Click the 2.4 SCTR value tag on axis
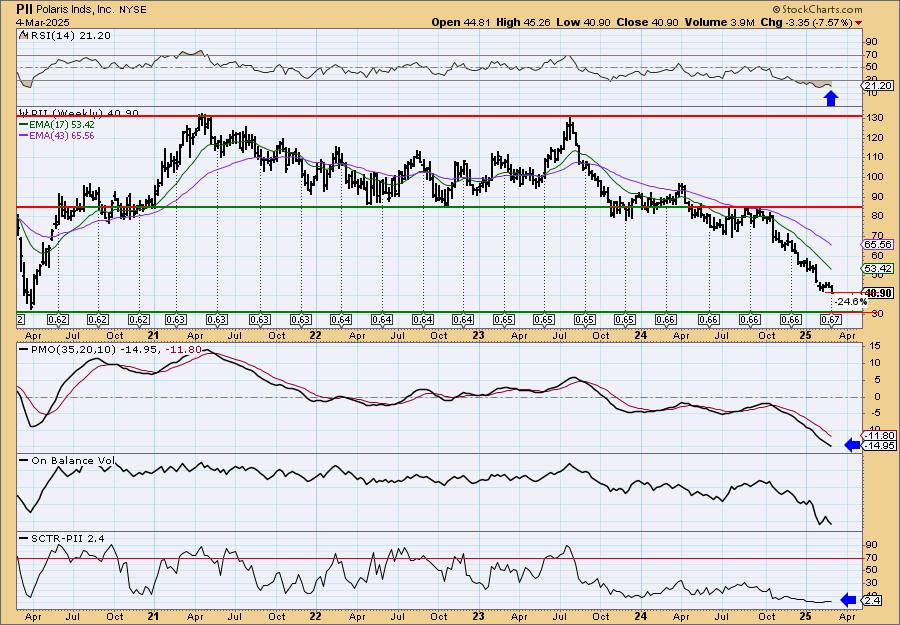The height and width of the screenshot is (625, 900). (872, 601)
